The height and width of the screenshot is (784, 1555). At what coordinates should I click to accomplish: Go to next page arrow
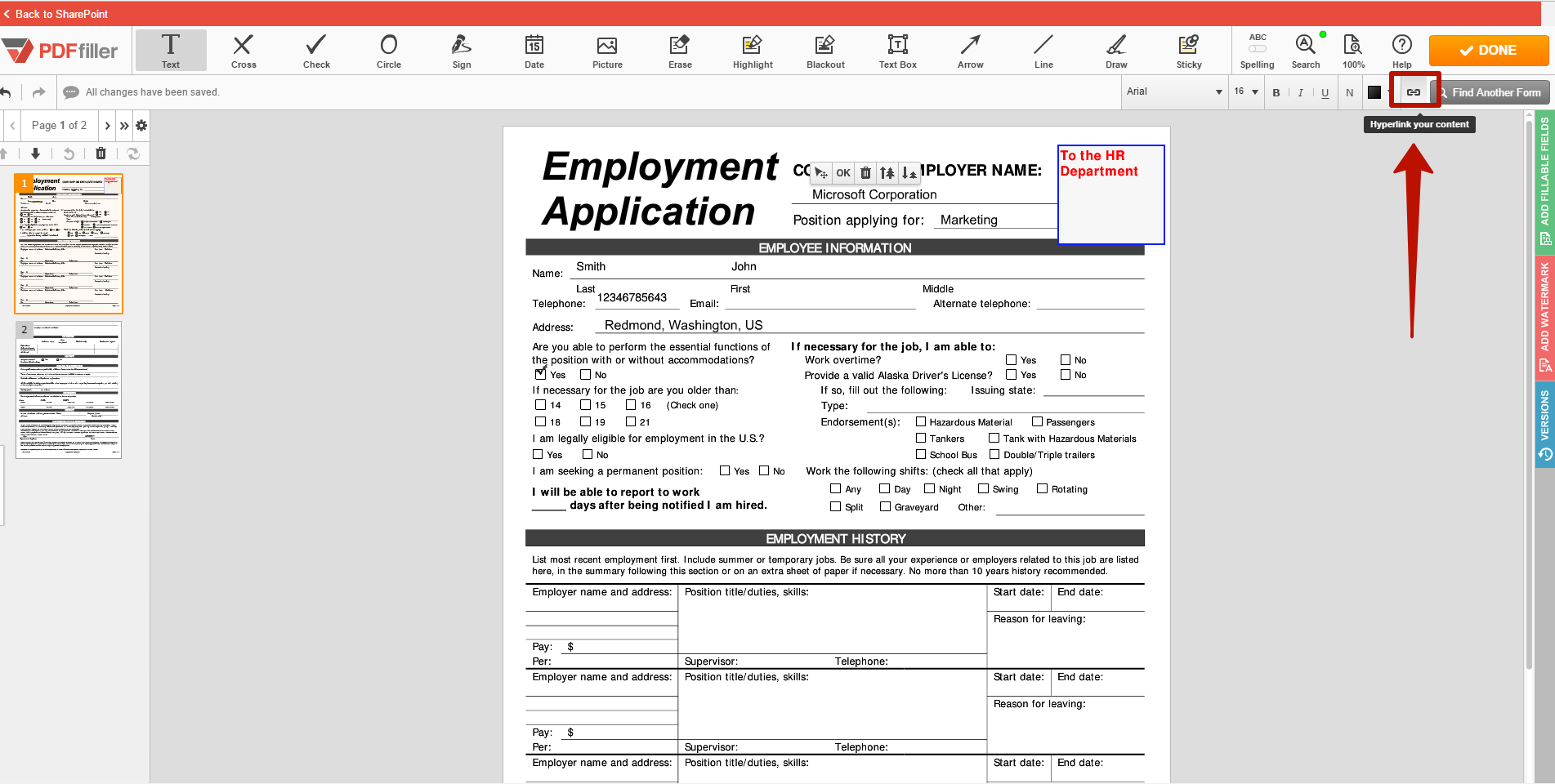click(x=107, y=126)
